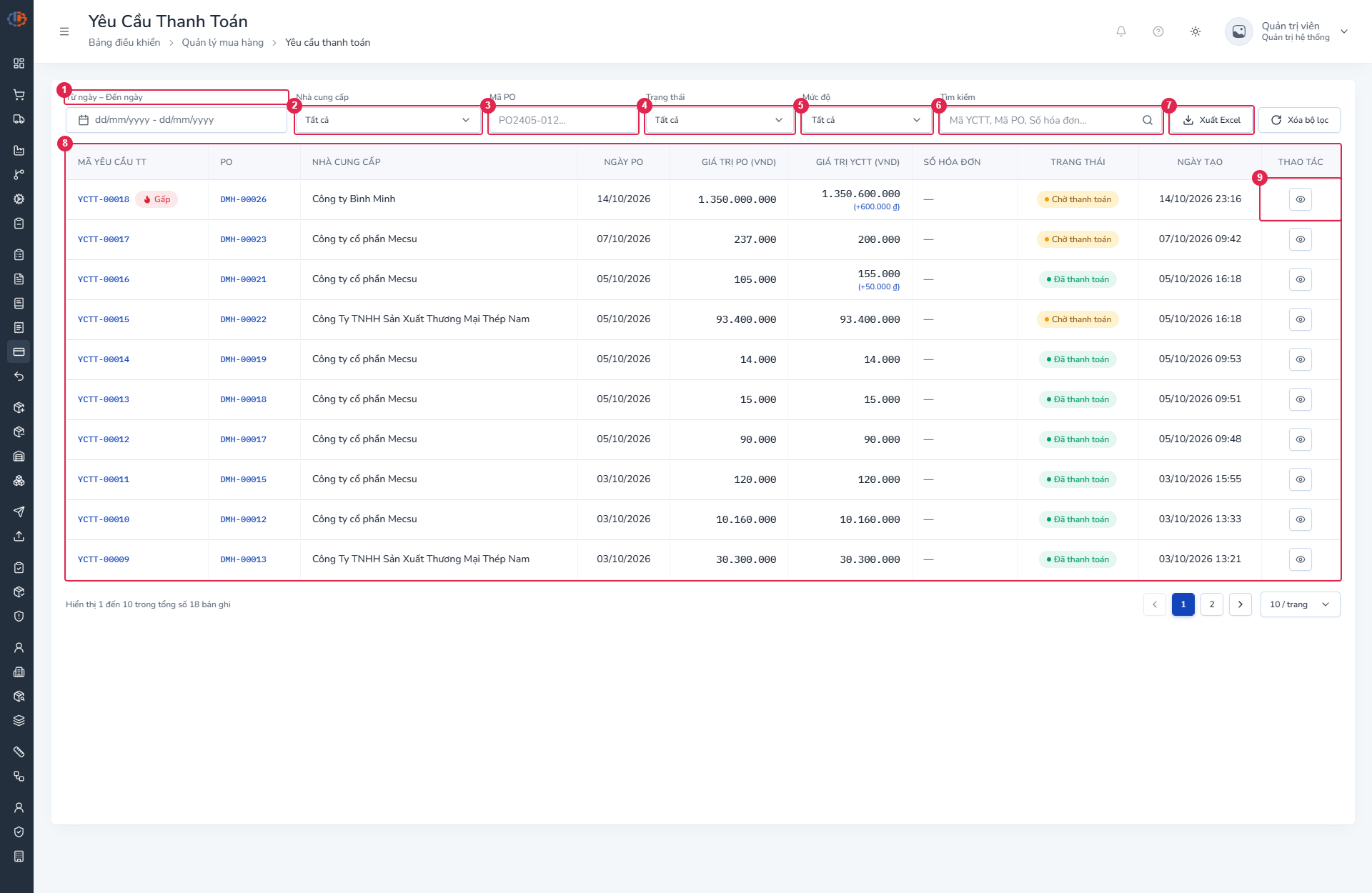The image size is (1372, 893).
Task: View details of YCTT-00017 with eye icon
Action: [x=1301, y=239]
